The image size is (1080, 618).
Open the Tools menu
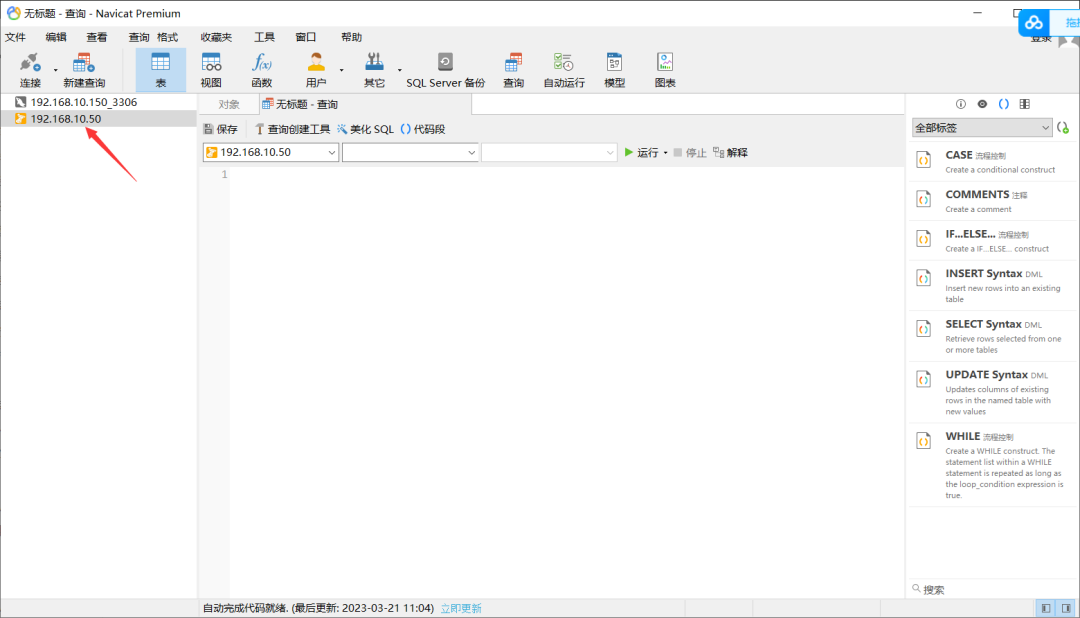coord(264,37)
